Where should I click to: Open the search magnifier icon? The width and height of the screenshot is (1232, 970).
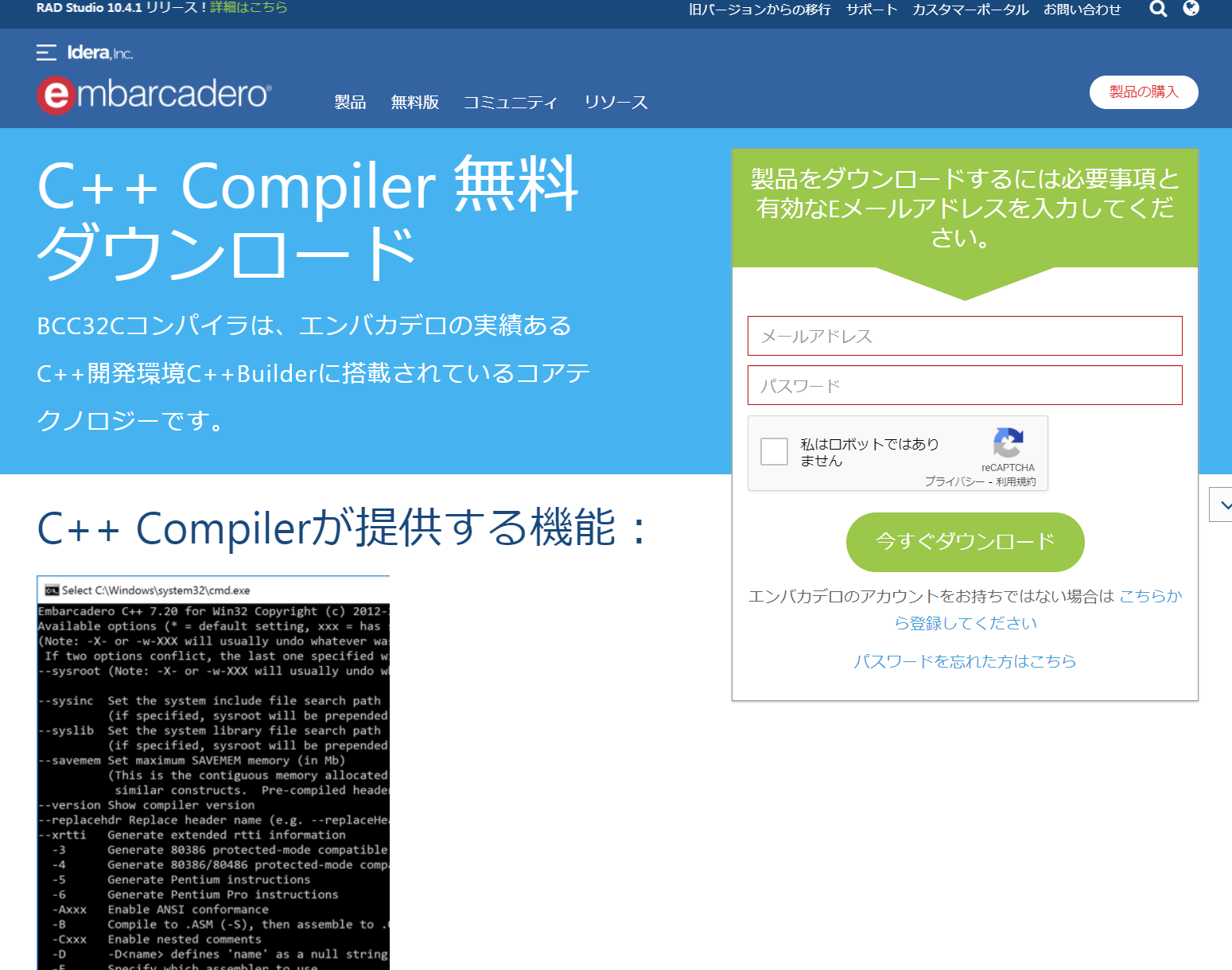1158,9
